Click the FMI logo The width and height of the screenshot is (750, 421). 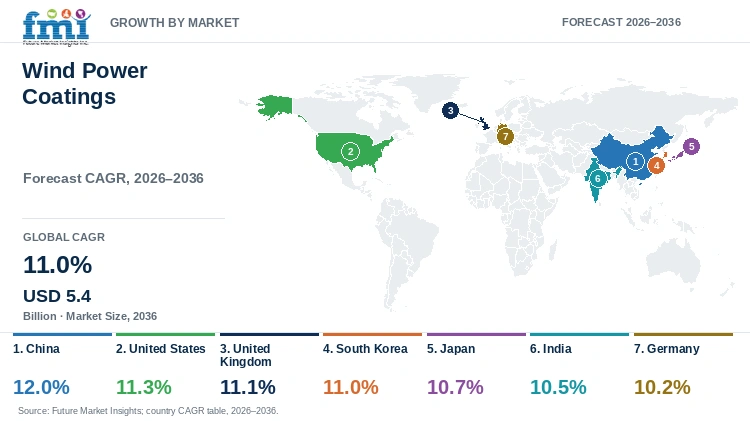click(x=56, y=27)
